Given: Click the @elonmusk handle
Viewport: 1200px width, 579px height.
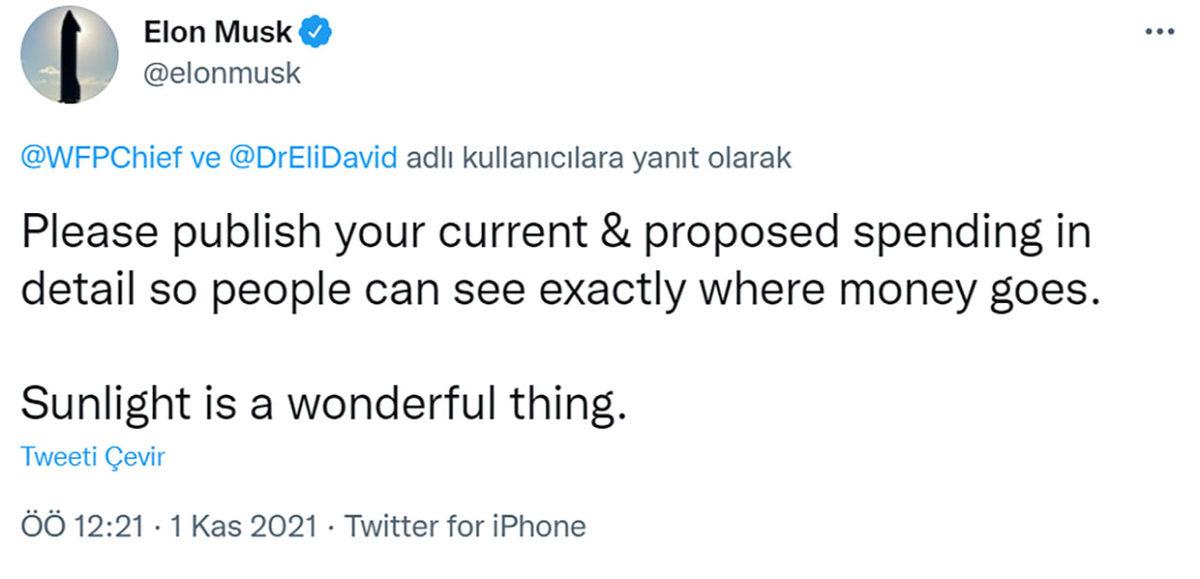Looking at the screenshot, I should pyautogui.click(x=221, y=72).
